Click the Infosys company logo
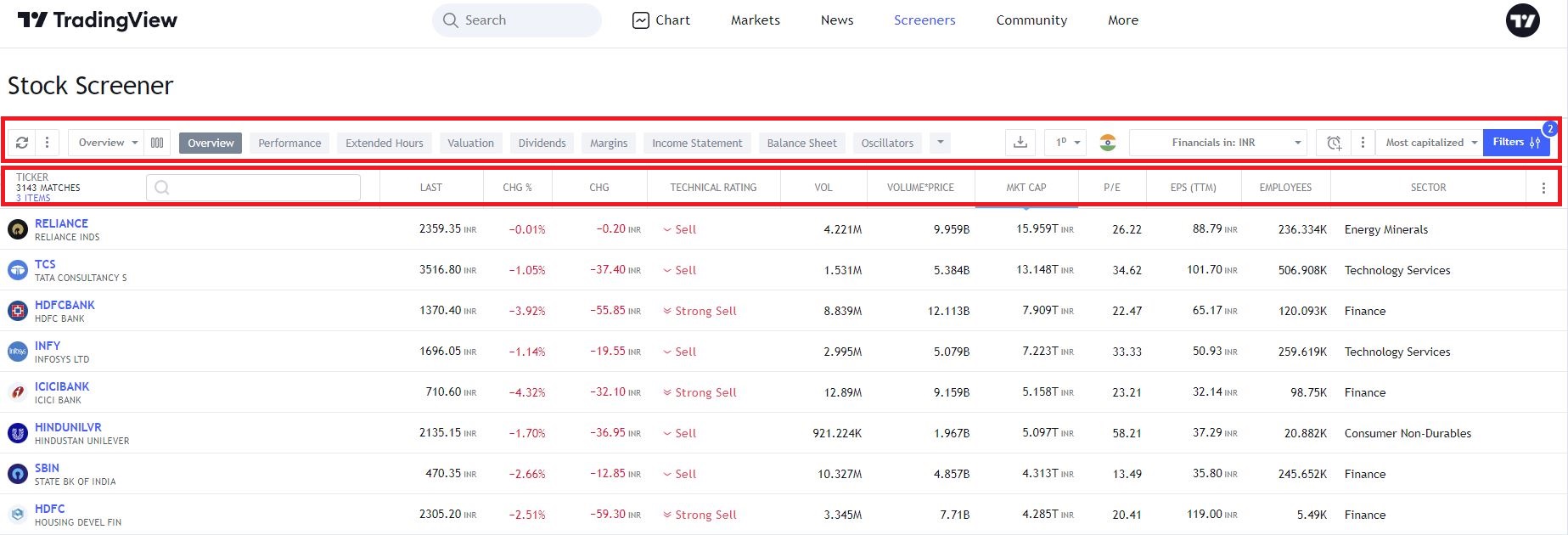 [18, 352]
